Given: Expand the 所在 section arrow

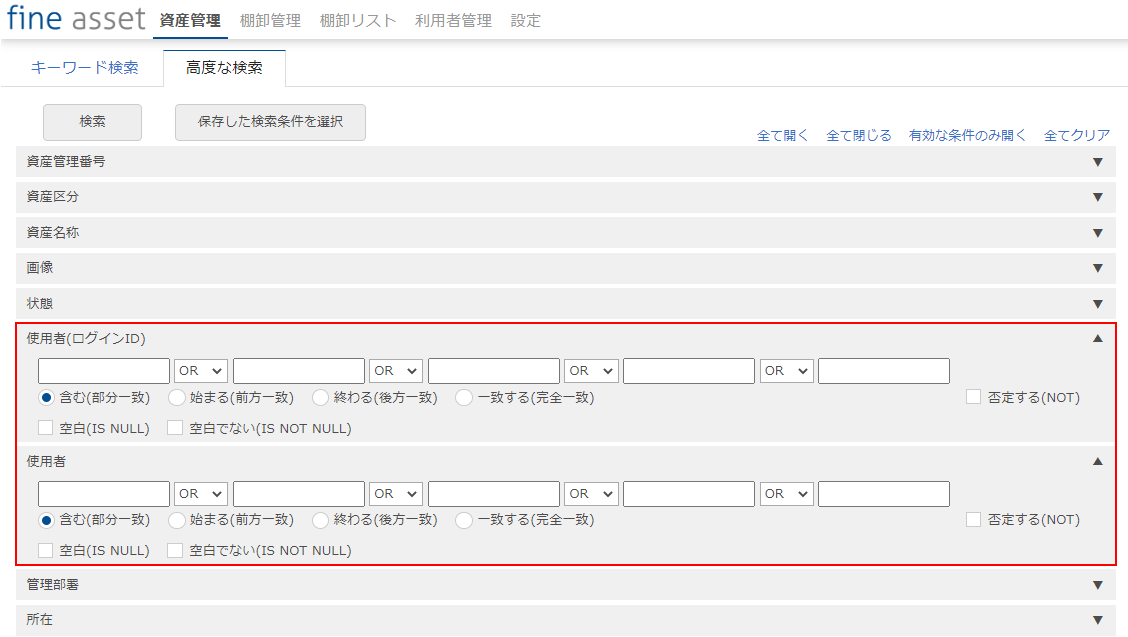Looking at the screenshot, I should (x=1097, y=620).
